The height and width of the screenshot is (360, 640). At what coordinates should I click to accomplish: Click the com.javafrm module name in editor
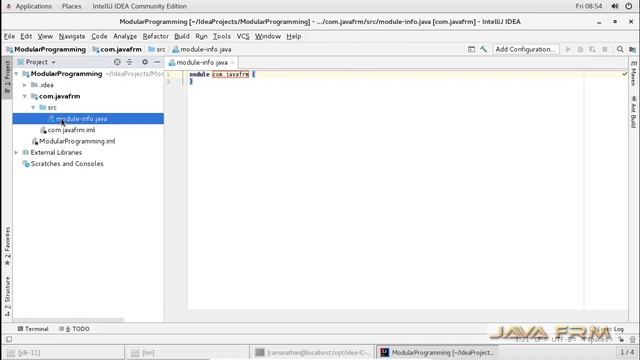(230, 74)
